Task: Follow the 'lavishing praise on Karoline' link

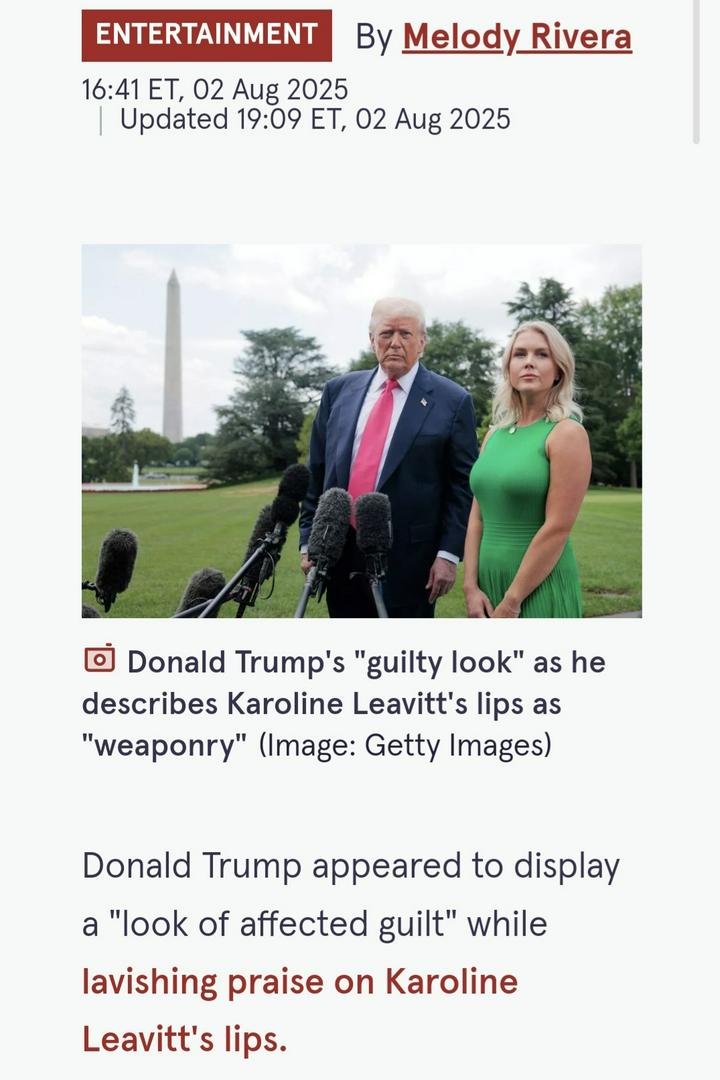Action: (x=300, y=982)
